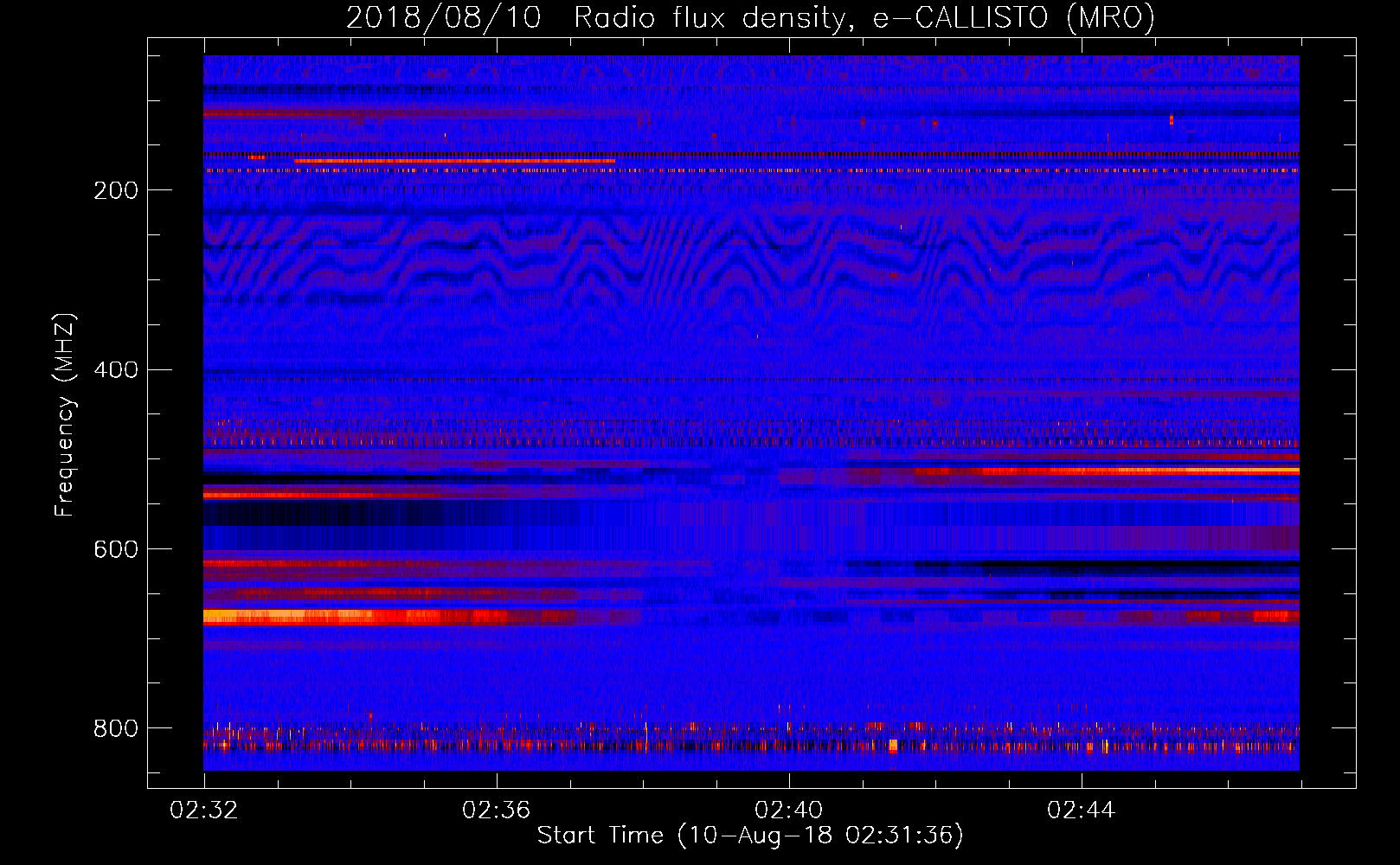Click the plot title '2018/08/10 Radio flux density, e-CALLISTO (MRO)'
Screen dimensions: 1400x865
750,17
